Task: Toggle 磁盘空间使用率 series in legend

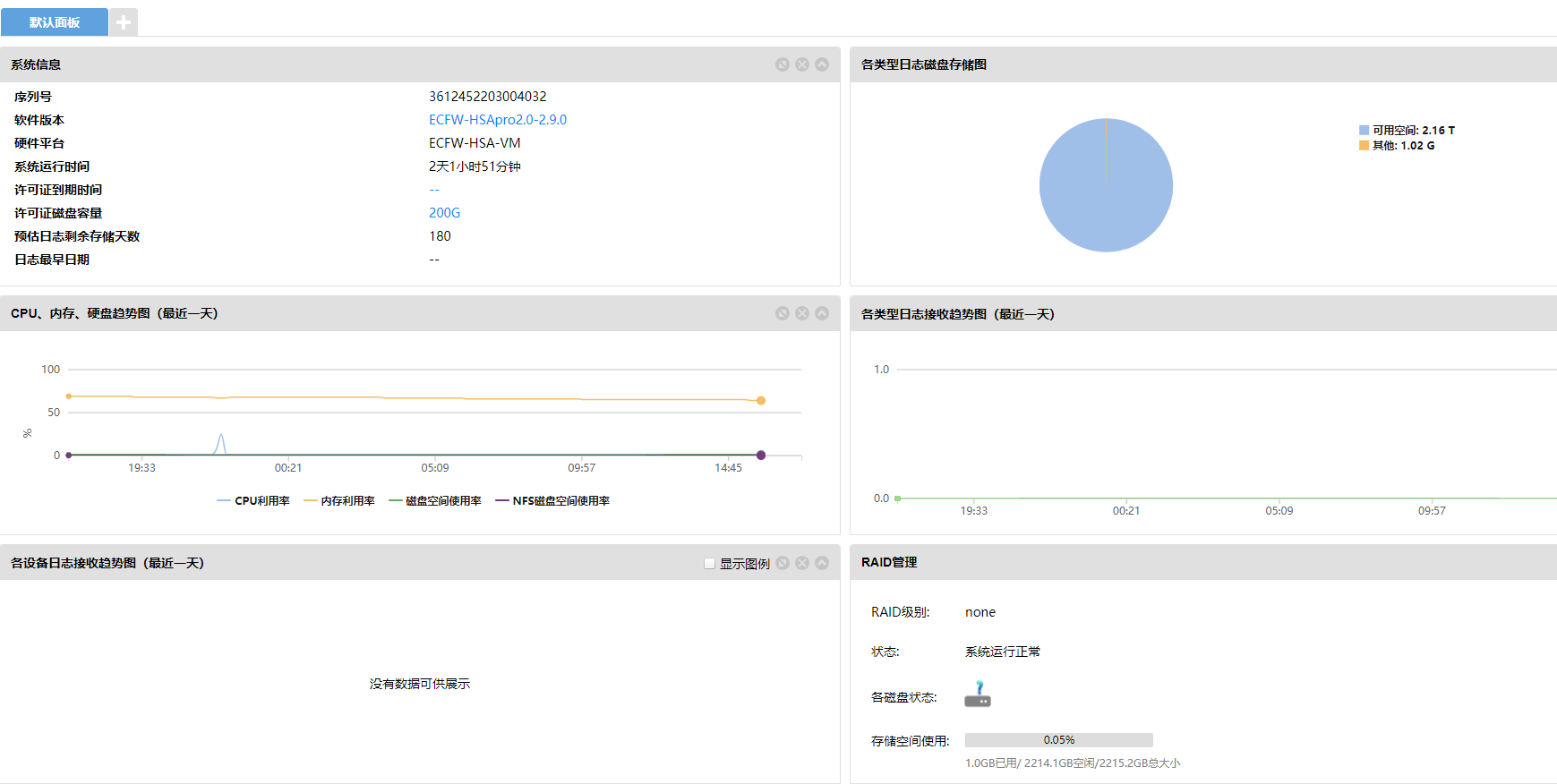Action: tap(435, 501)
